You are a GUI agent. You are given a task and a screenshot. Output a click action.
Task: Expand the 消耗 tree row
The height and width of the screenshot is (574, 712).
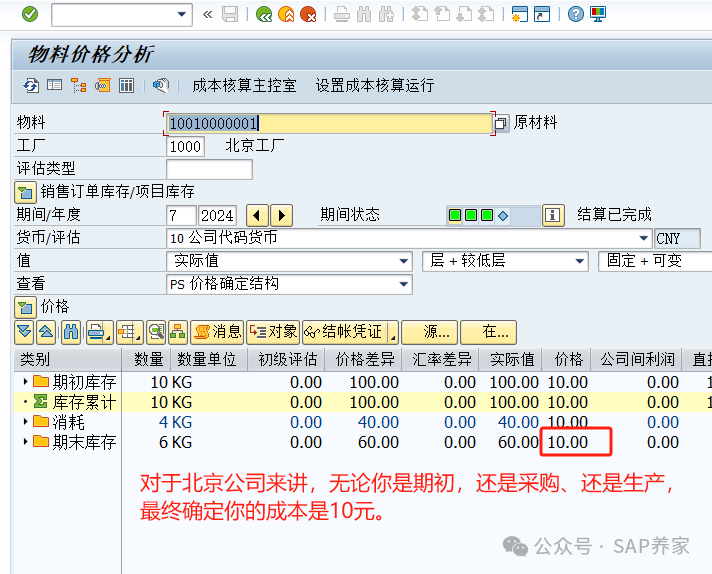tap(25, 422)
